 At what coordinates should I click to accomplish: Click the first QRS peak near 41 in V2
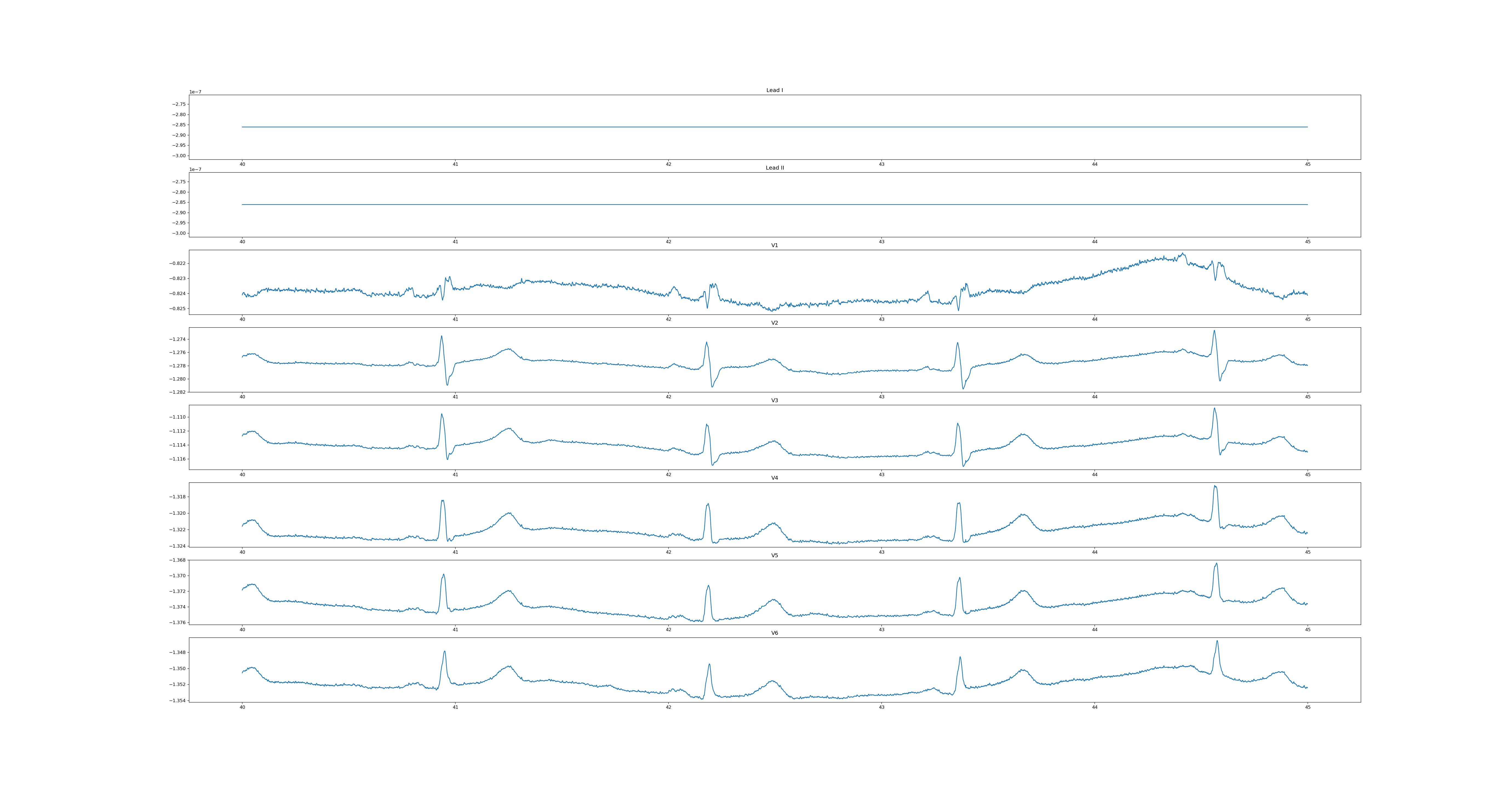(x=441, y=336)
